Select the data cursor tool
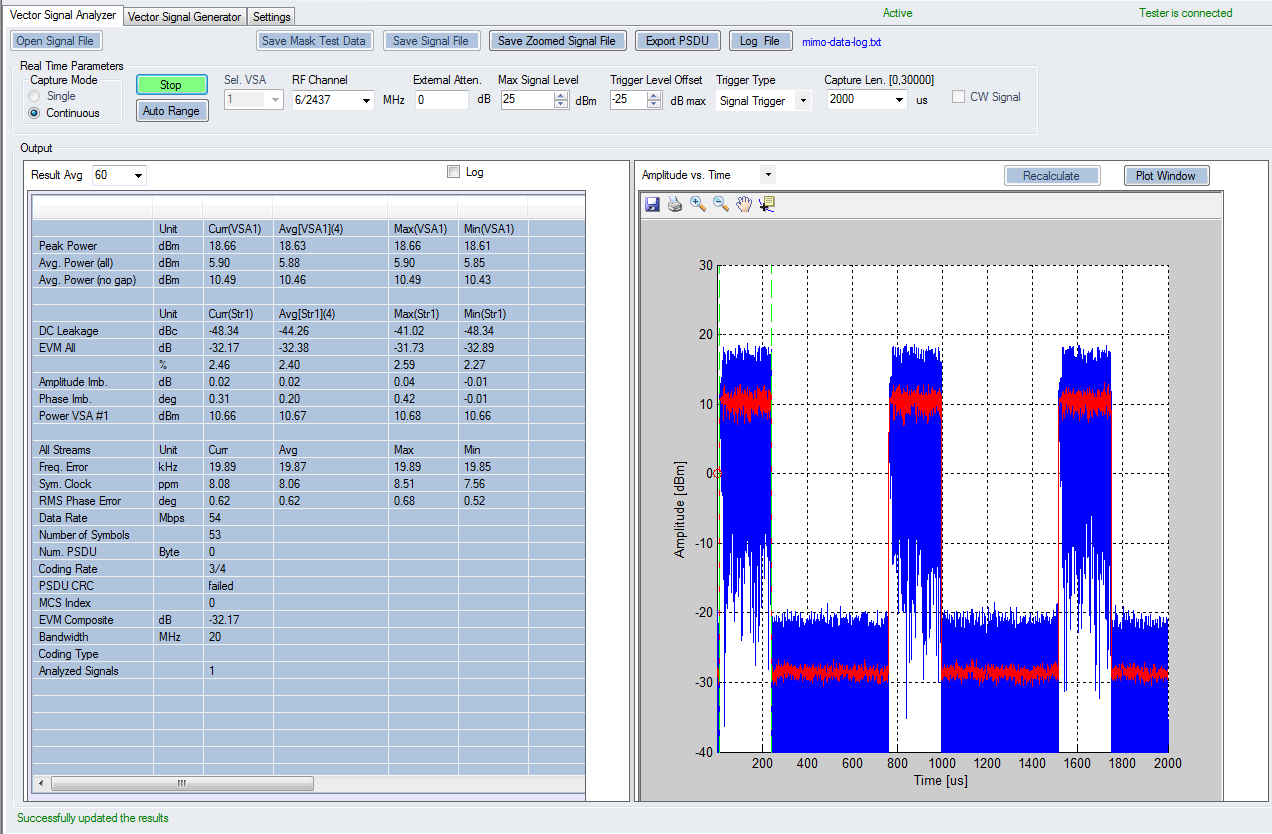Viewport: 1272px width, 834px height. (x=767, y=204)
